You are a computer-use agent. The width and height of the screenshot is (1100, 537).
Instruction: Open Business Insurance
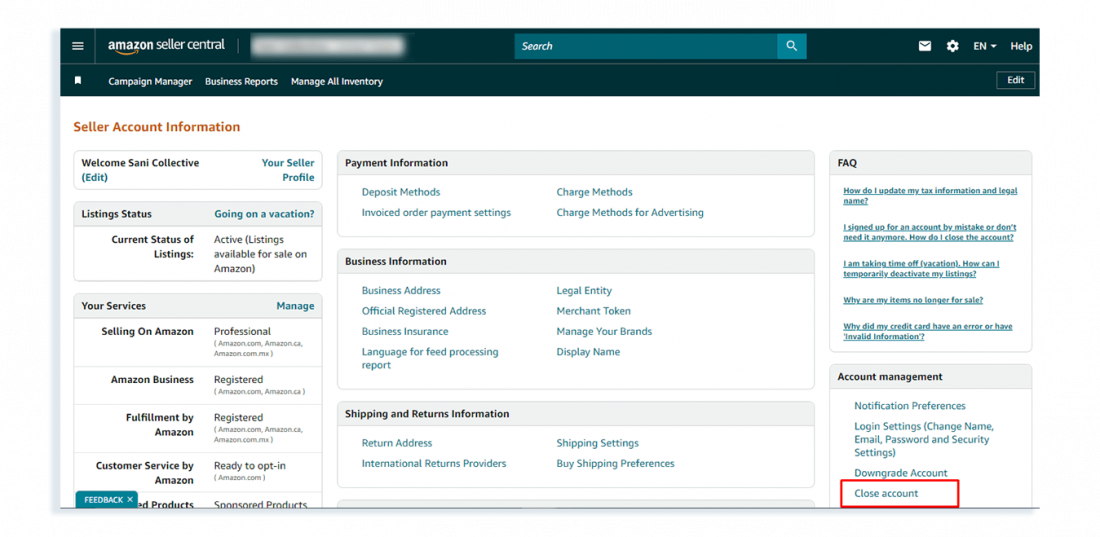[405, 331]
